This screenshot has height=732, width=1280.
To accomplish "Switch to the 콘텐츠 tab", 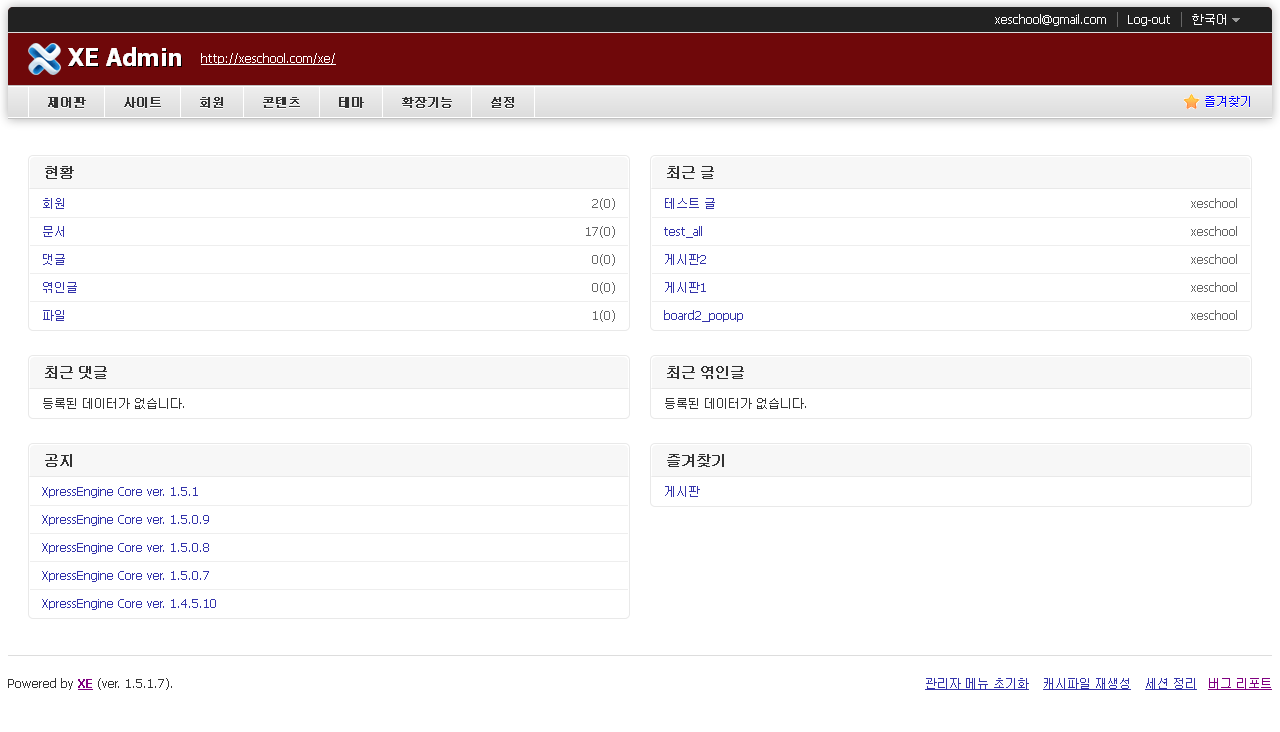I will pos(281,101).
